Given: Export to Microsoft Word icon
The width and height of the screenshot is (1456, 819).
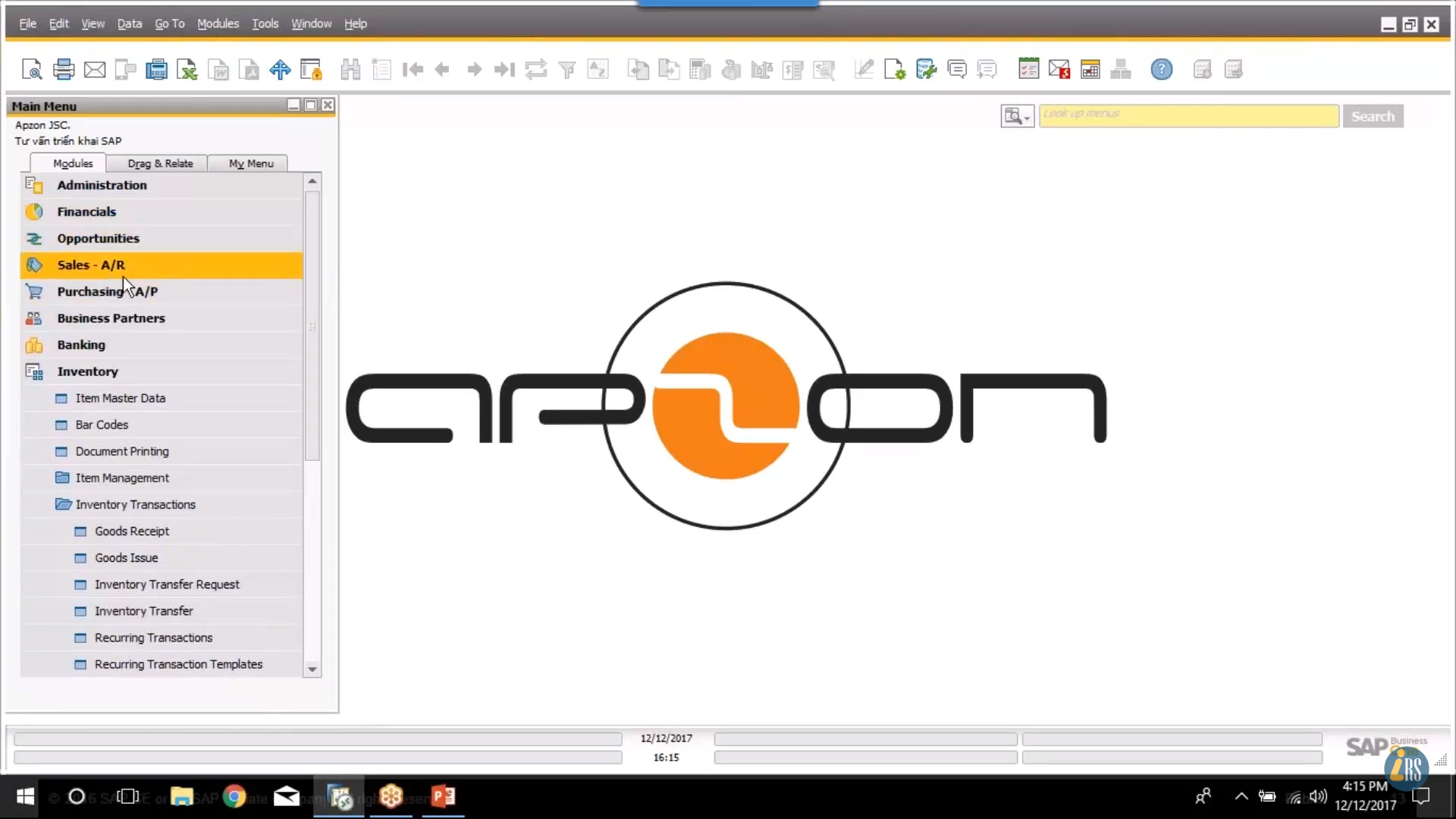Looking at the screenshot, I should [x=218, y=70].
